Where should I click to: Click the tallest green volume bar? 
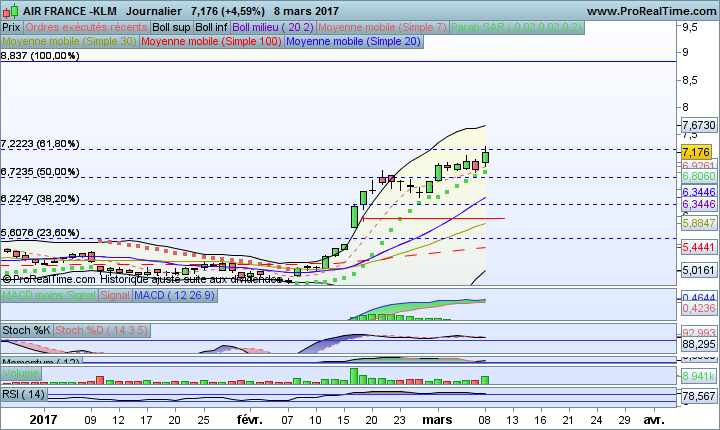(354, 376)
